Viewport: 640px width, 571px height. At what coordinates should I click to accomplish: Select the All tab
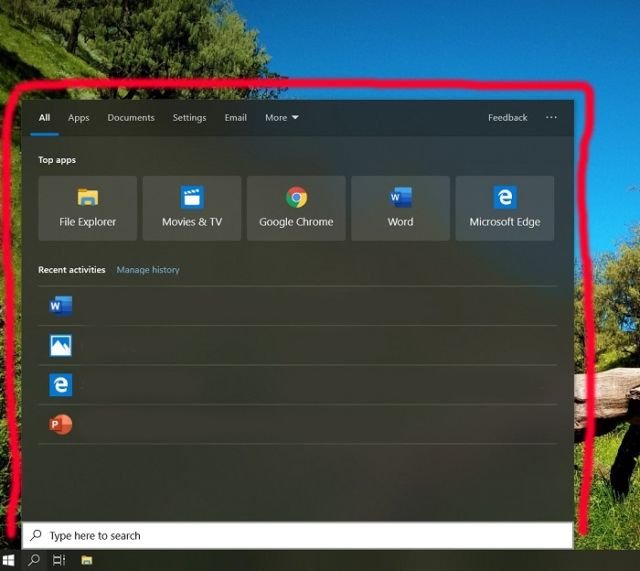(44, 118)
